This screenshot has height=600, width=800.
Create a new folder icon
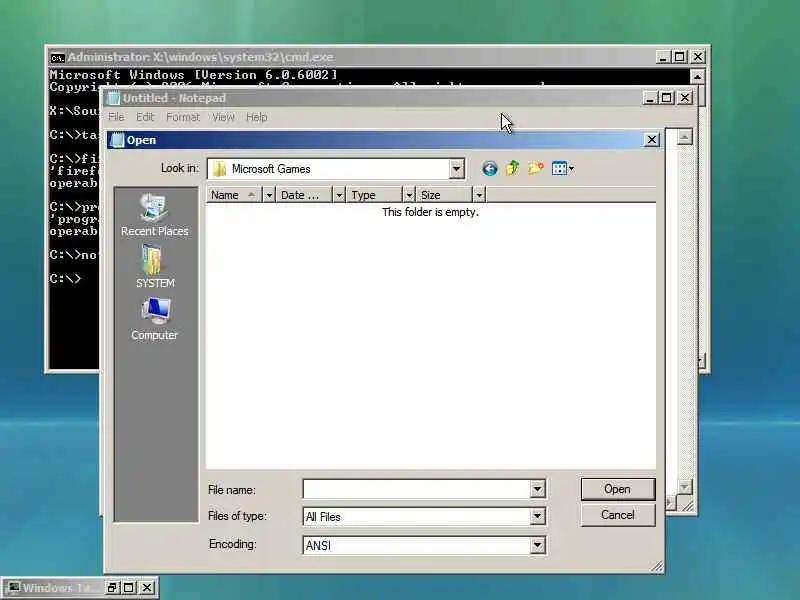coord(536,168)
